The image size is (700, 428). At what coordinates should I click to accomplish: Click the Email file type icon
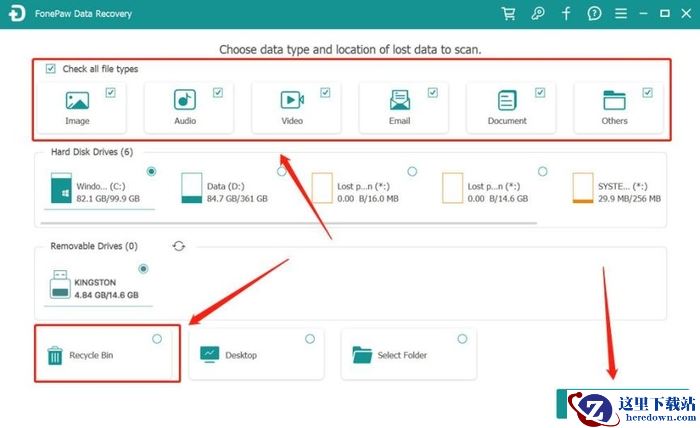point(400,100)
